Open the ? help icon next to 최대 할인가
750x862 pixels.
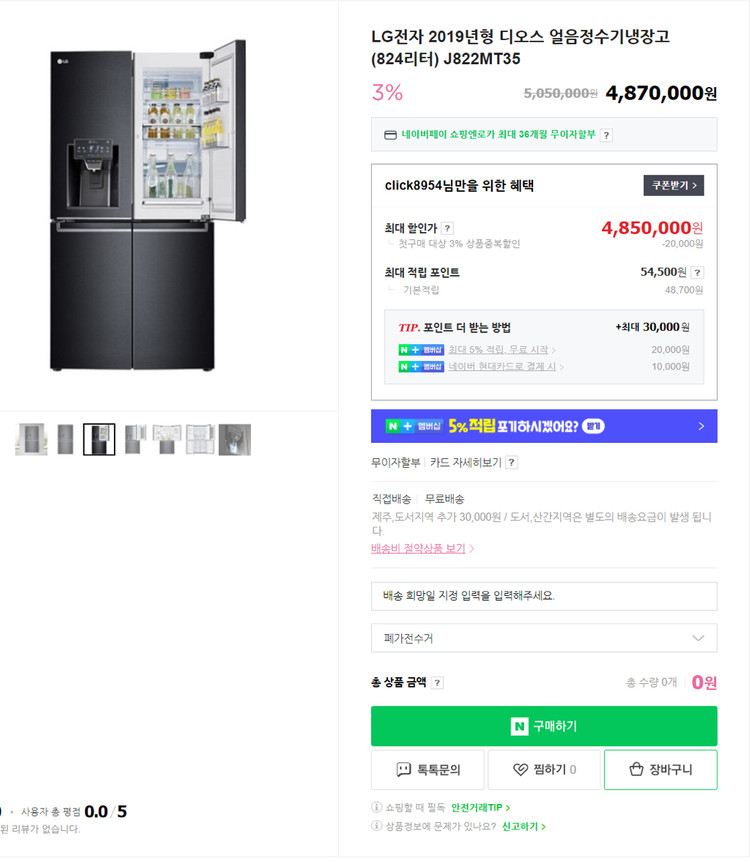point(447,228)
